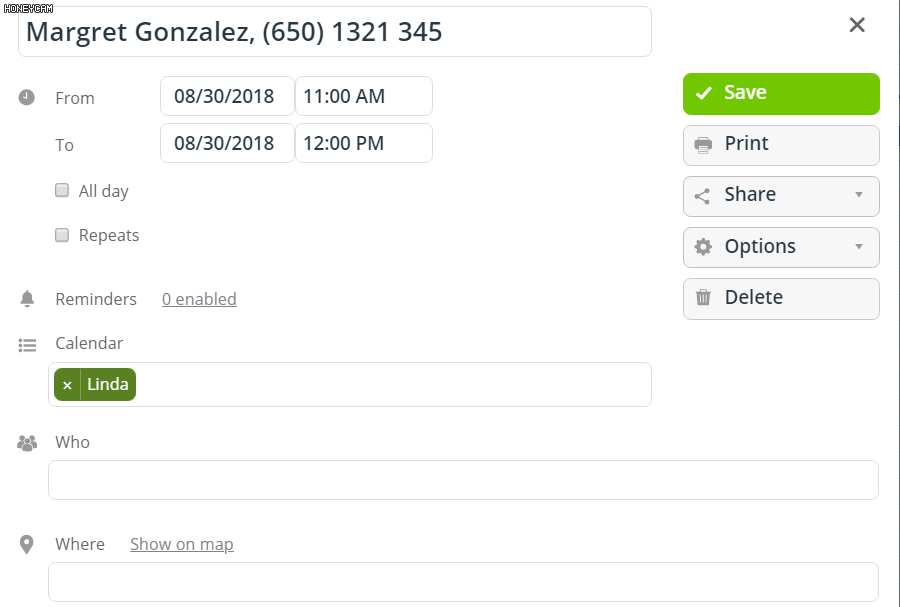This screenshot has width=900, height=607.
Task: Open the 0 enabled reminders link
Action: [199, 299]
